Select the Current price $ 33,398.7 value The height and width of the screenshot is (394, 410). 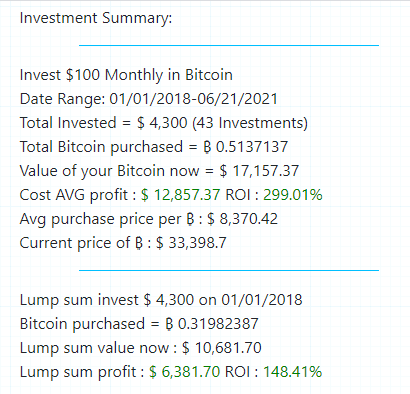191,243
